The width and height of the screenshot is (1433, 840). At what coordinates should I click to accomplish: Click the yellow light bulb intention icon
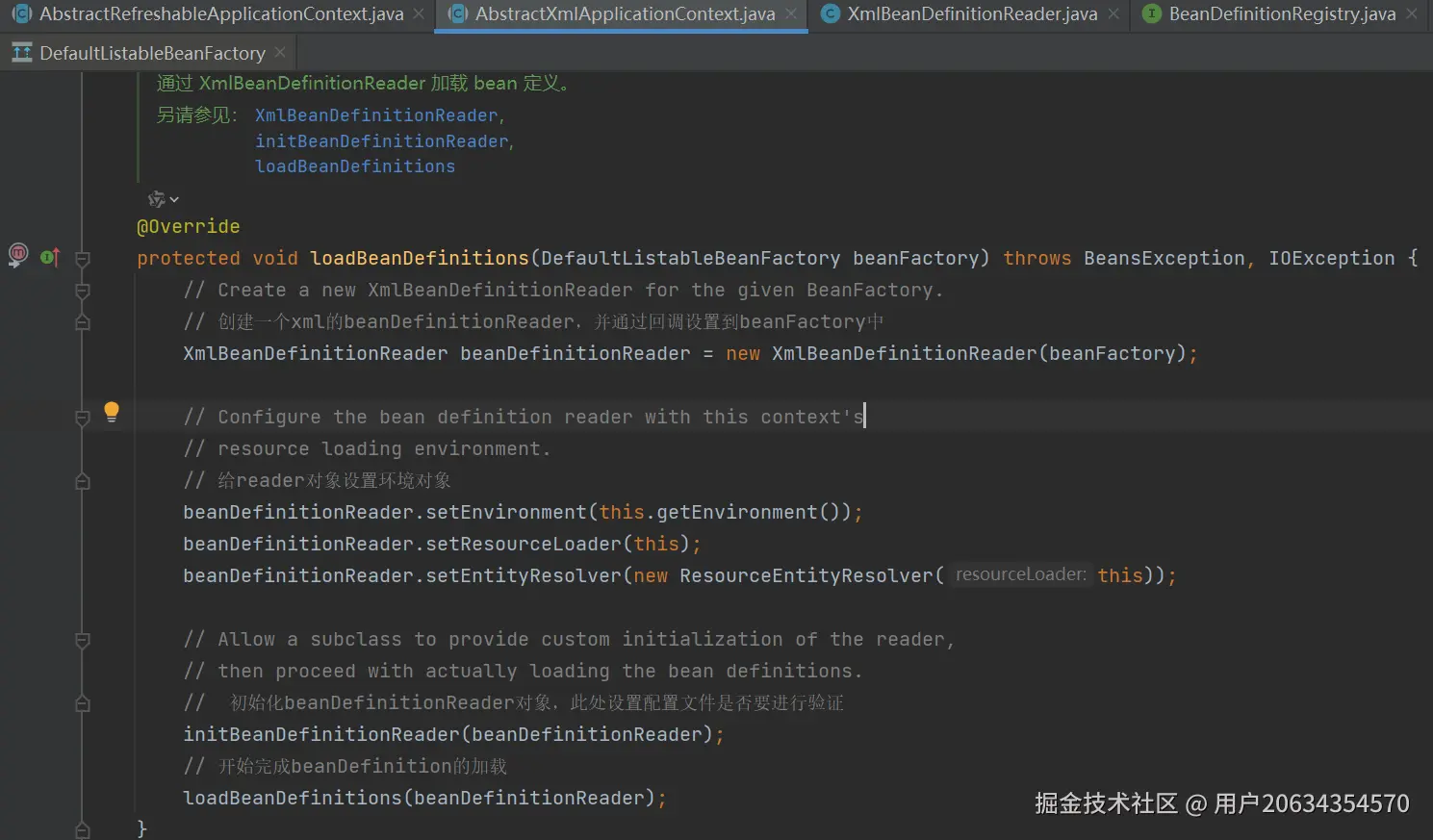(x=112, y=413)
